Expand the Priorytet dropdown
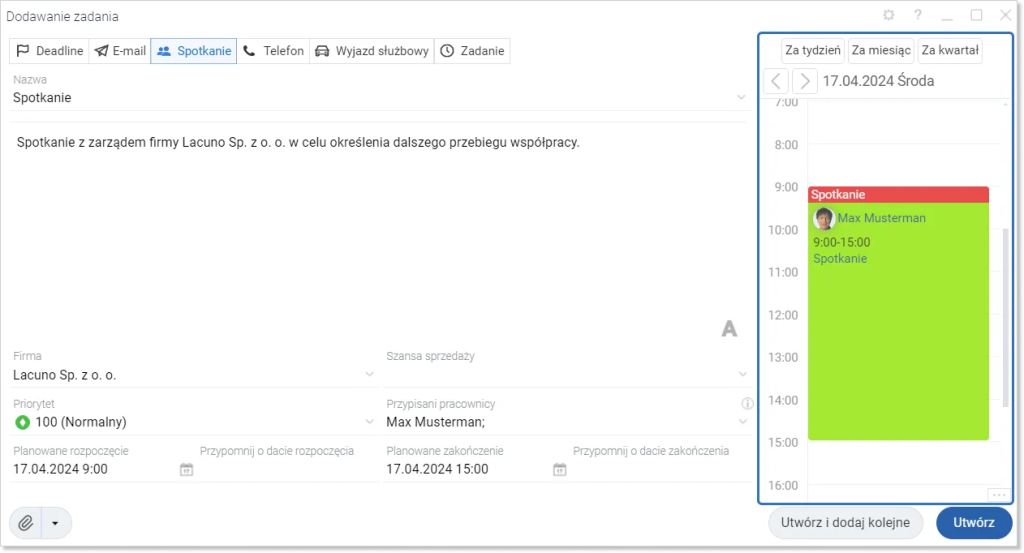Image resolution: width=1024 pixels, height=553 pixels. (370, 422)
